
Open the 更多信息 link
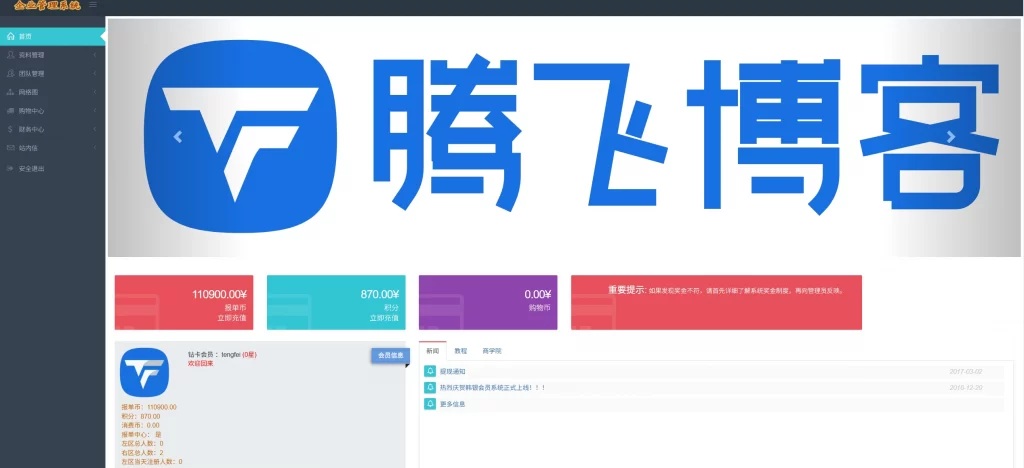tap(453, 404)
